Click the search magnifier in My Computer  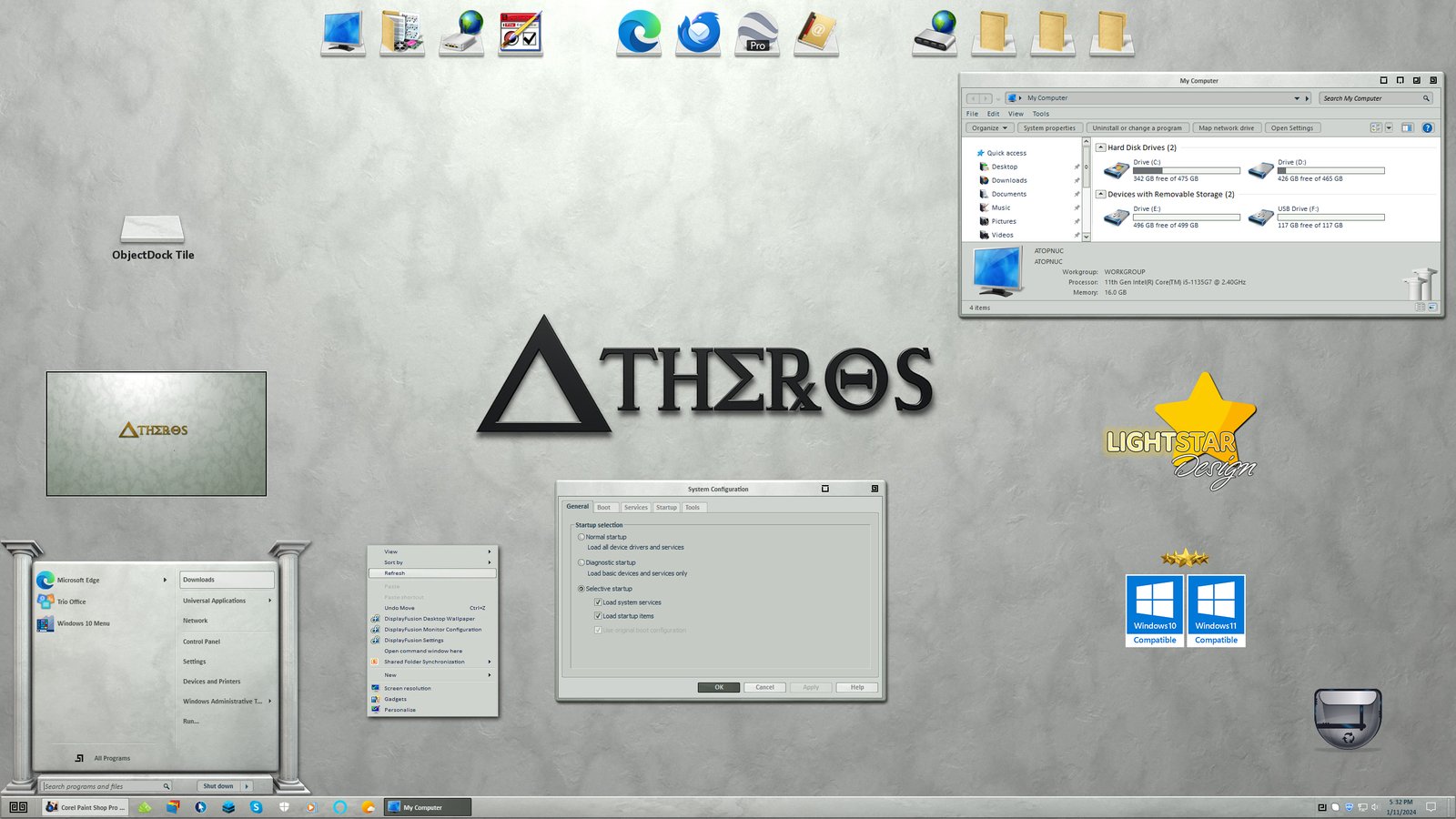[x=1426, y=98]
